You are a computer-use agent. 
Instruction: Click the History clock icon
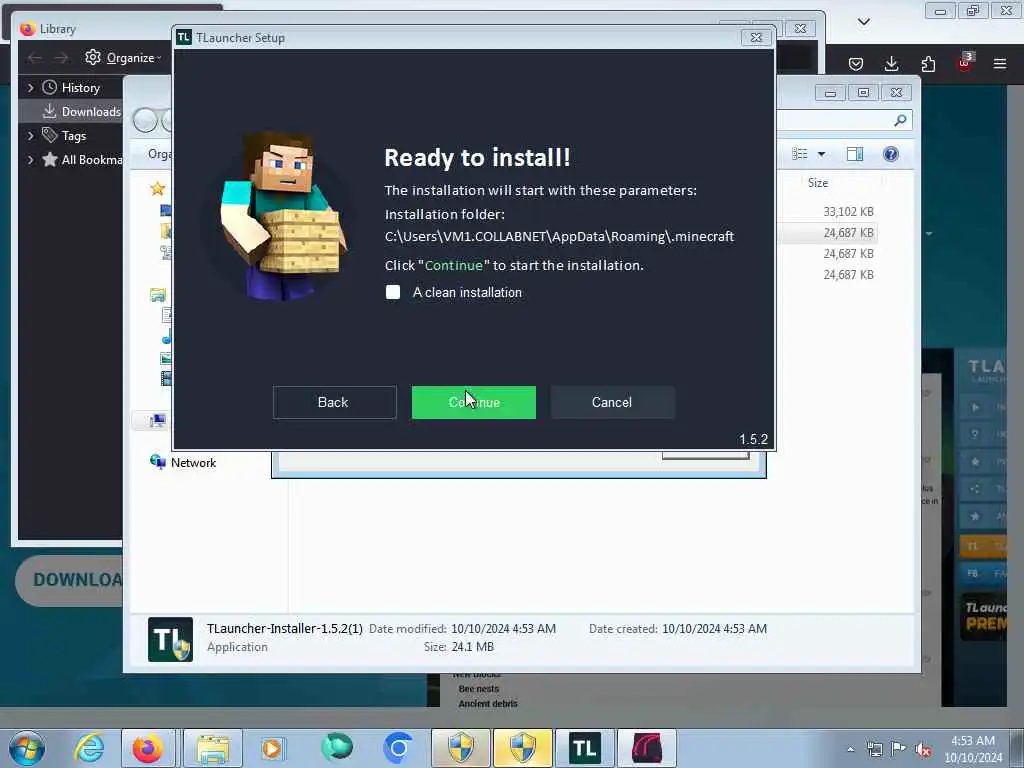pyautogui.click(x=50, y=87)
